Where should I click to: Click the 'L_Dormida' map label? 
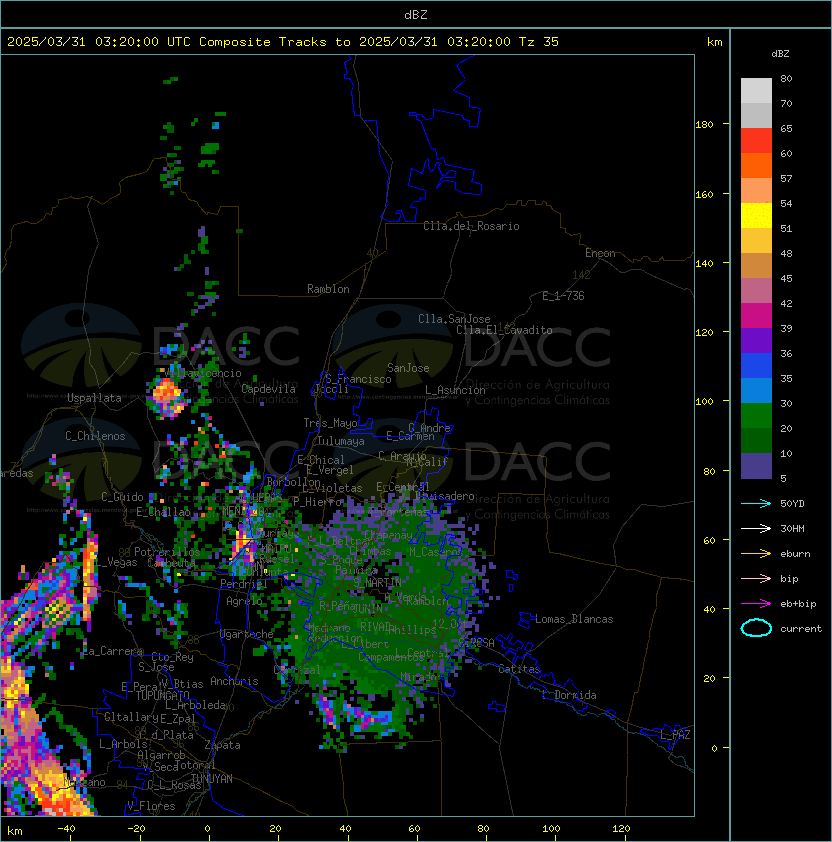pyautogui.click(x=569, y=695)
